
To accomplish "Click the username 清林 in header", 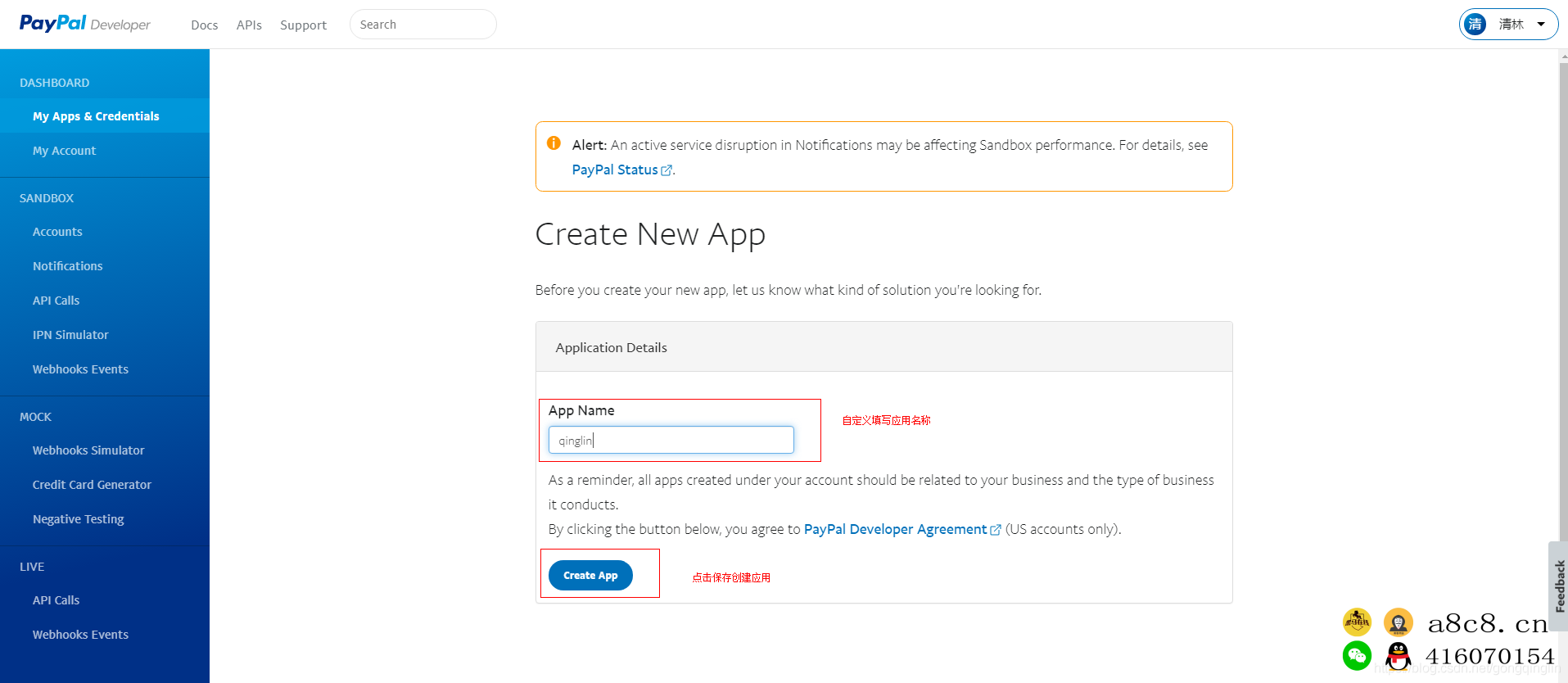I will pos(1512,25).
